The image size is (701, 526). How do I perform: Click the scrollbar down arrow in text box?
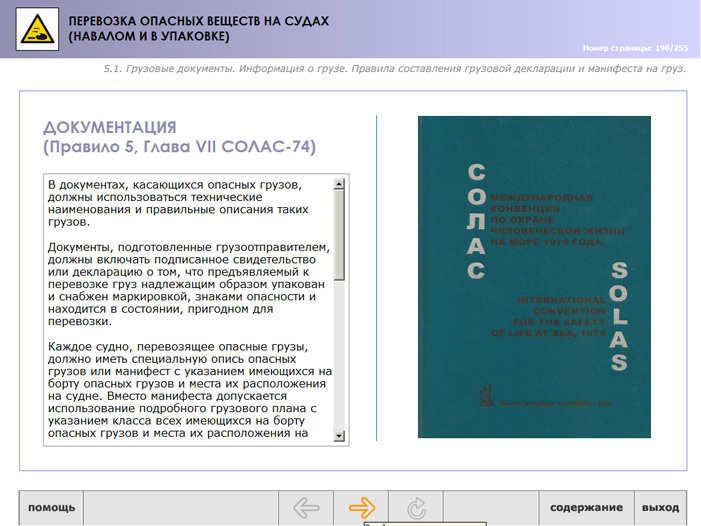pos(339,436)
